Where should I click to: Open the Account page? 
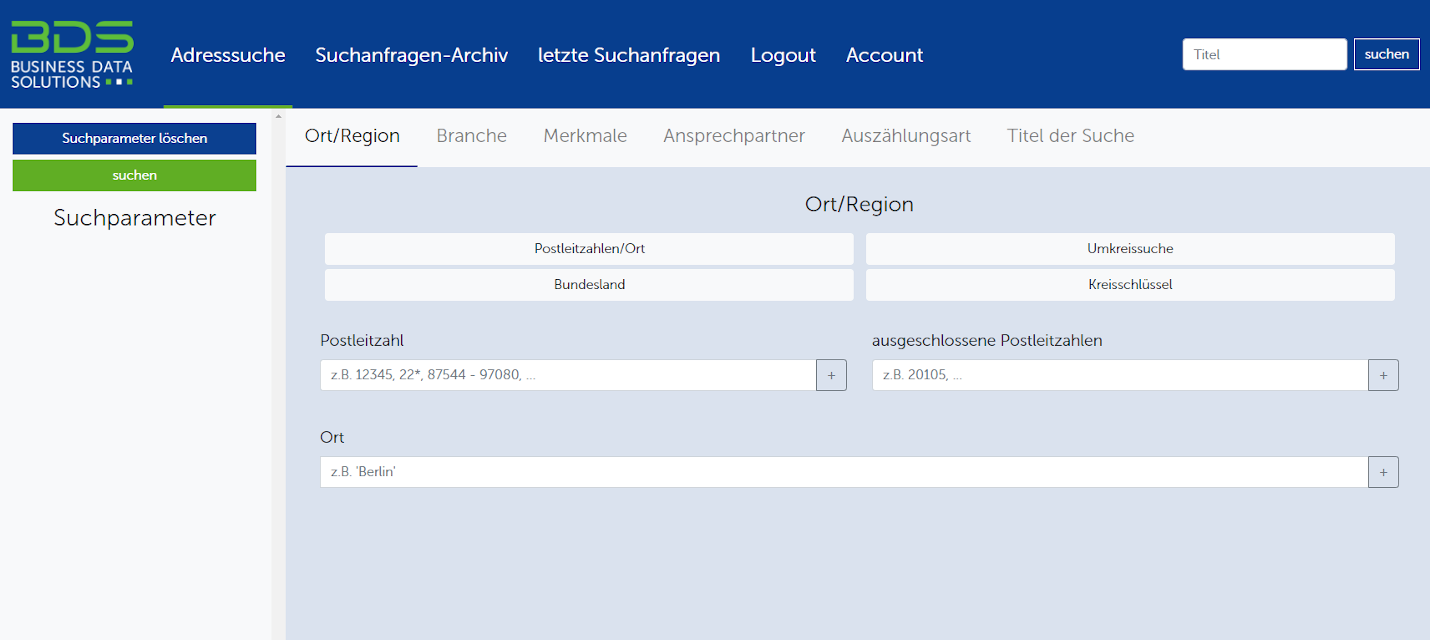tap(884, 55)
